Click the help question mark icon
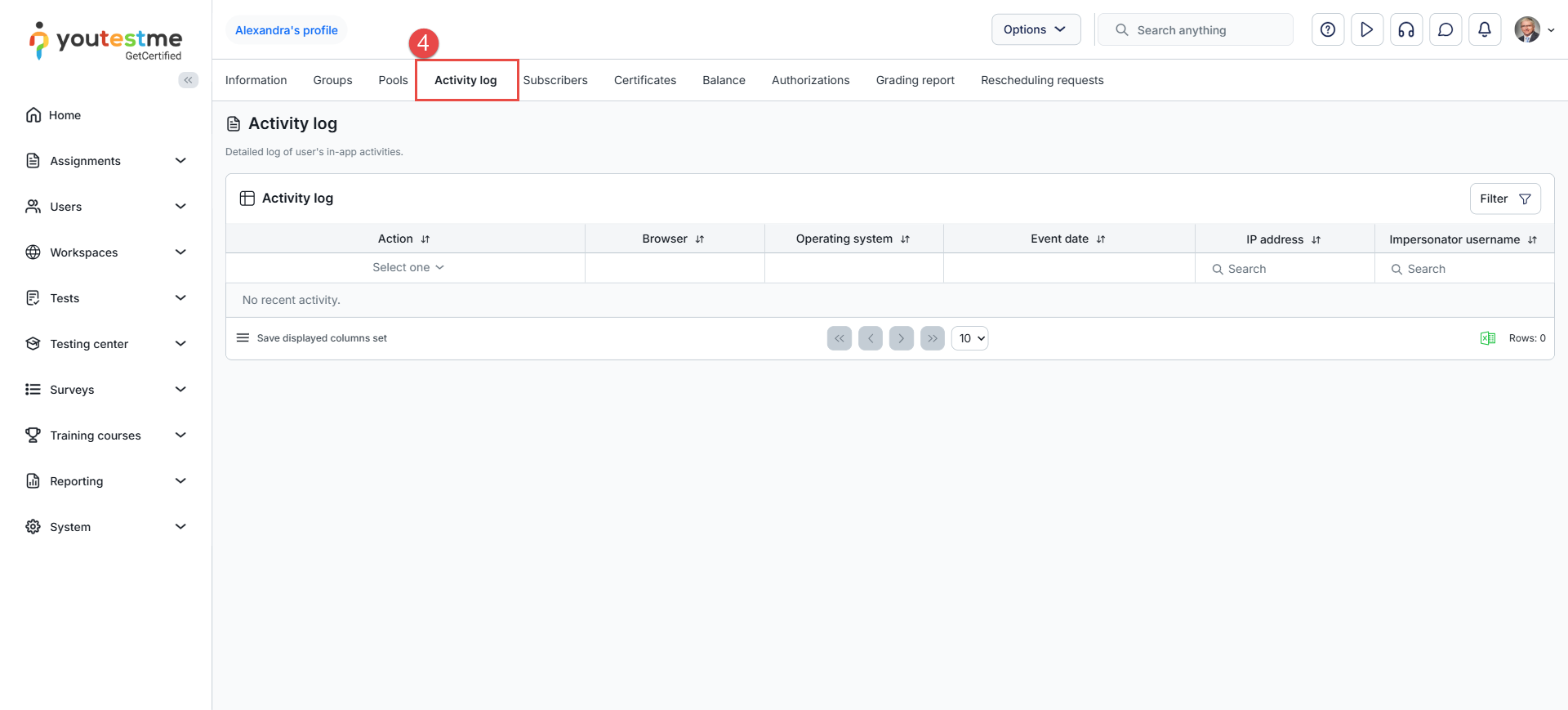The height and width of the screenshot is (710, 1568). 1328,30
